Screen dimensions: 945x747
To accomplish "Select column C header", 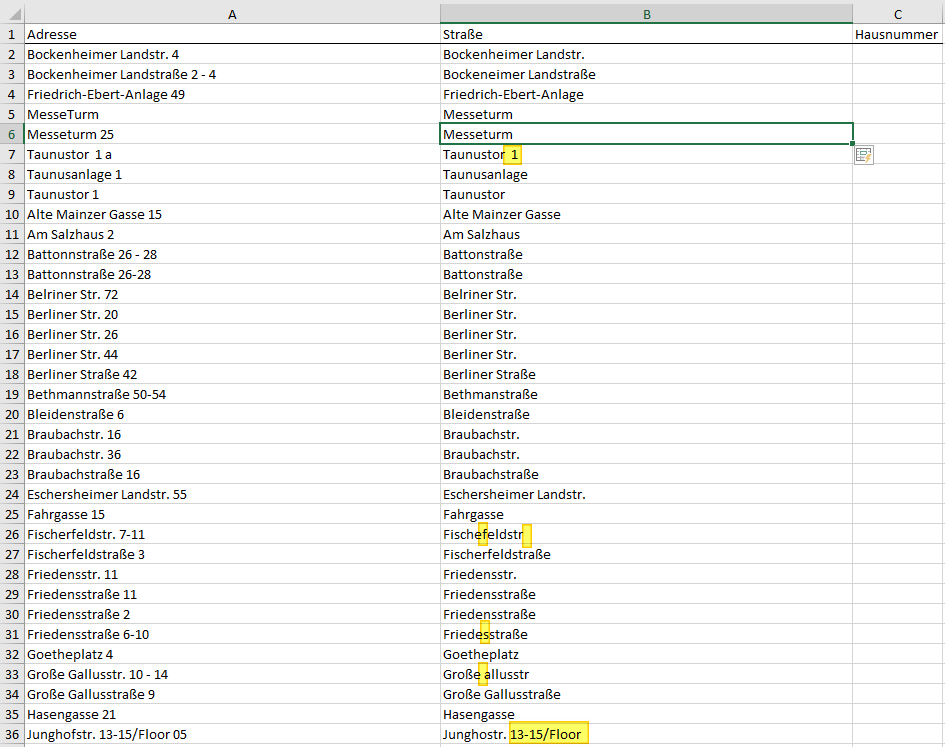I will 898,14.
